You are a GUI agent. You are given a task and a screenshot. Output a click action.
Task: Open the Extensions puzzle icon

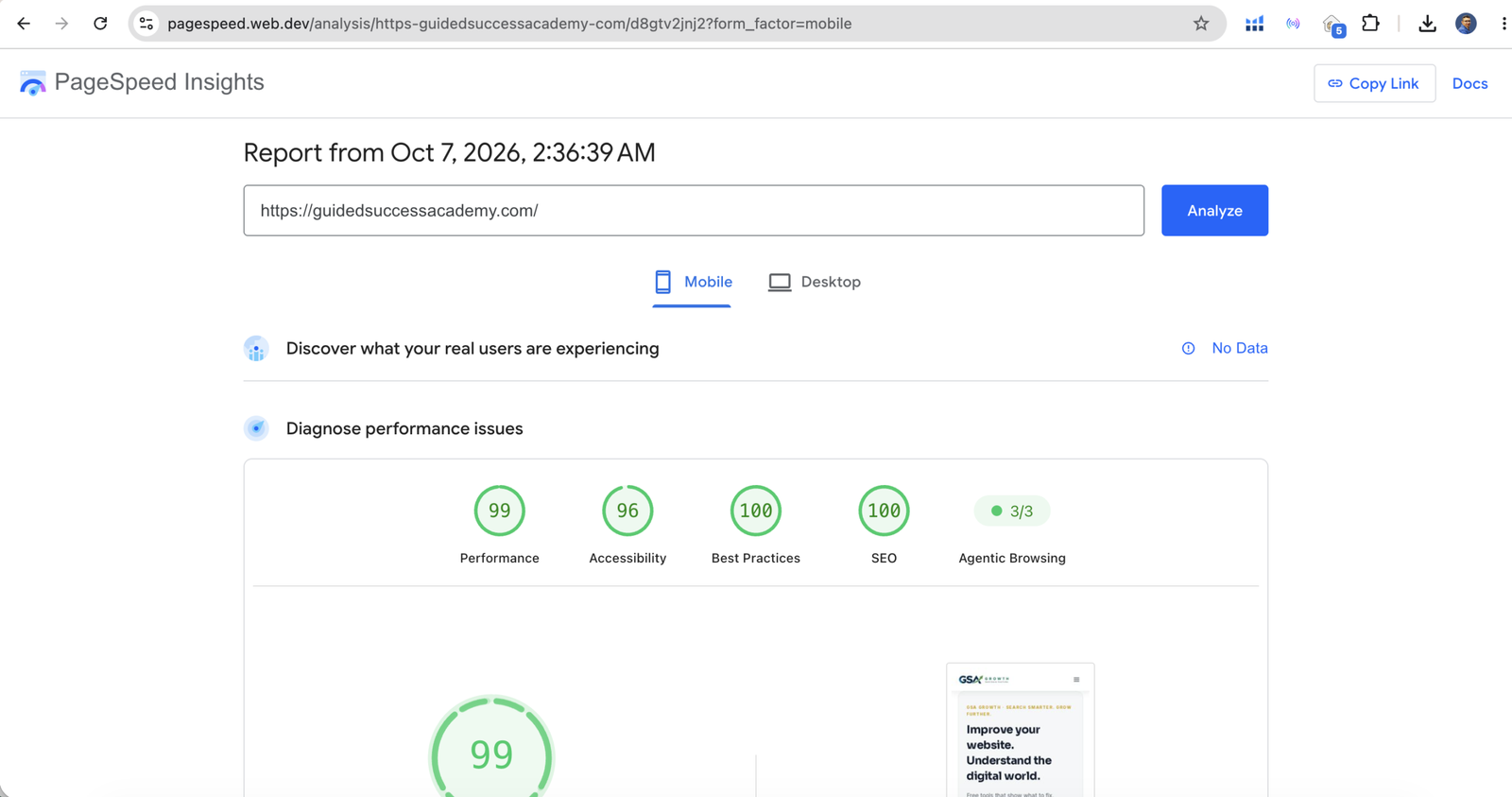pos(1370,24)
